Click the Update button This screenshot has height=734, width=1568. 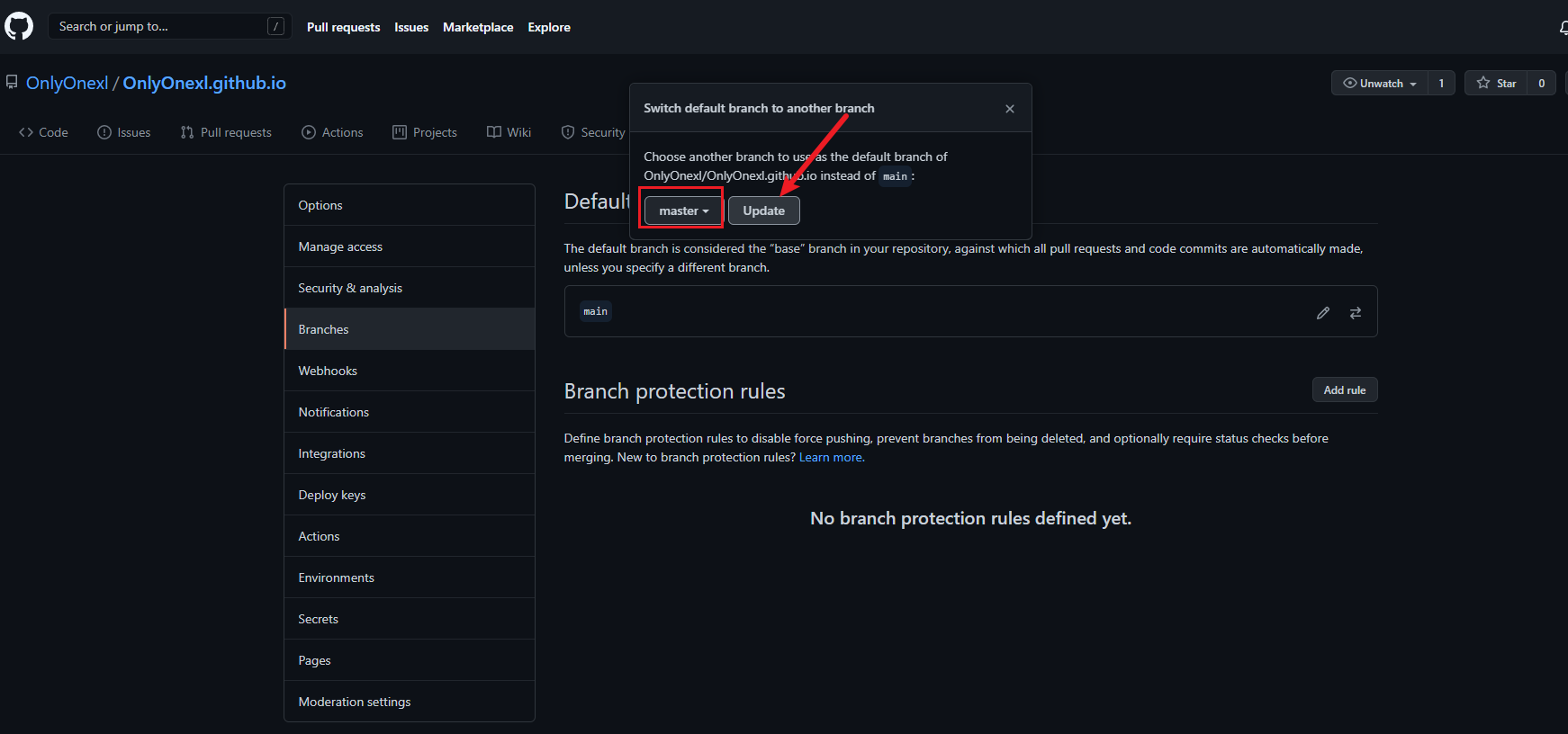coord(763,210)
